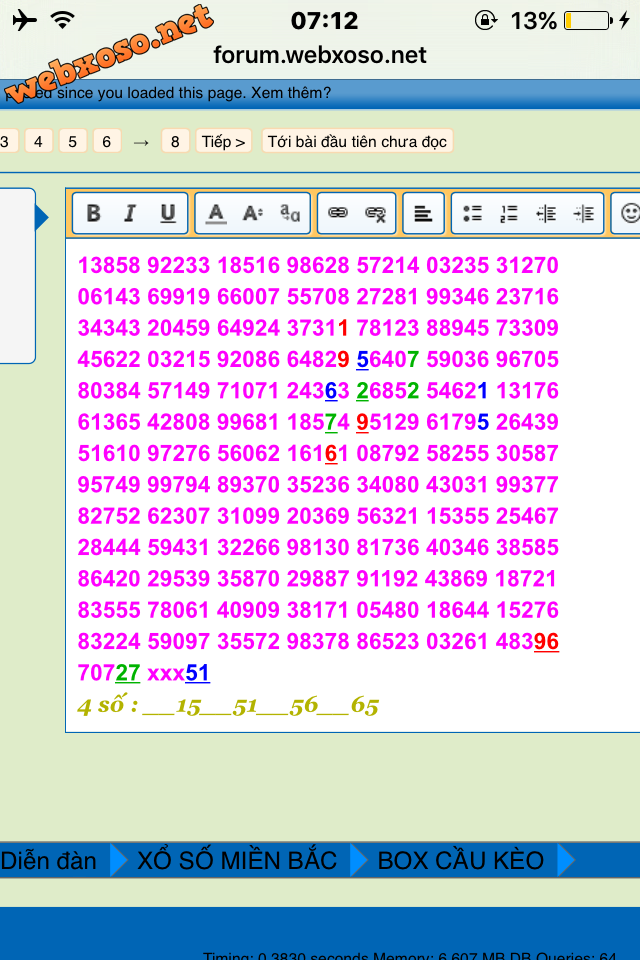This screenshot has height=960, width=640.
Task: Toggle Bold formatting in editor toolbar
Action: tap(93, 213)
